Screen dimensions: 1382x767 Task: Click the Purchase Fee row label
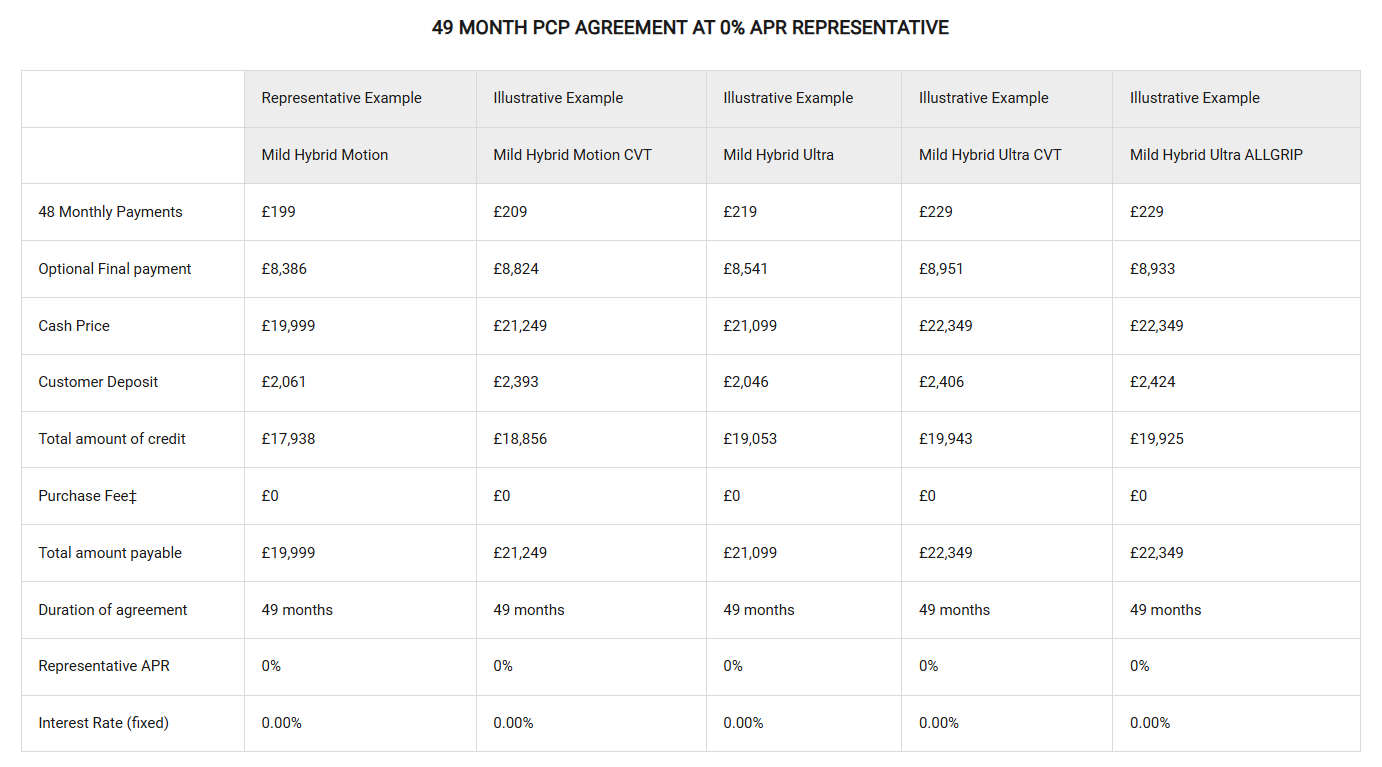point(87,496)
